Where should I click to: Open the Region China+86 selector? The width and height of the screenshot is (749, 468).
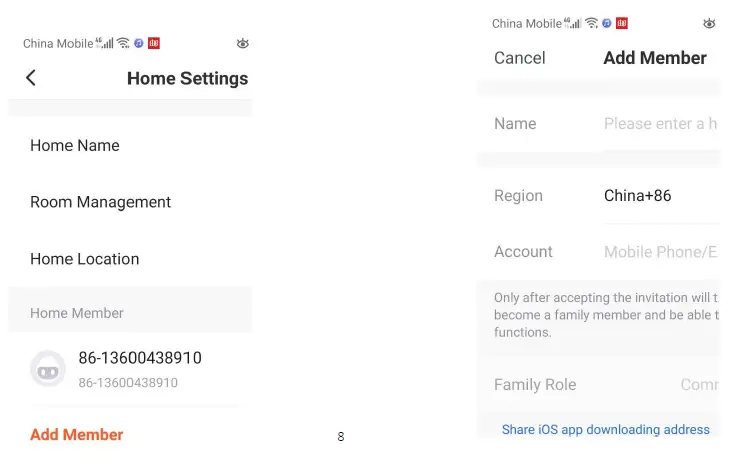point(638,196)
